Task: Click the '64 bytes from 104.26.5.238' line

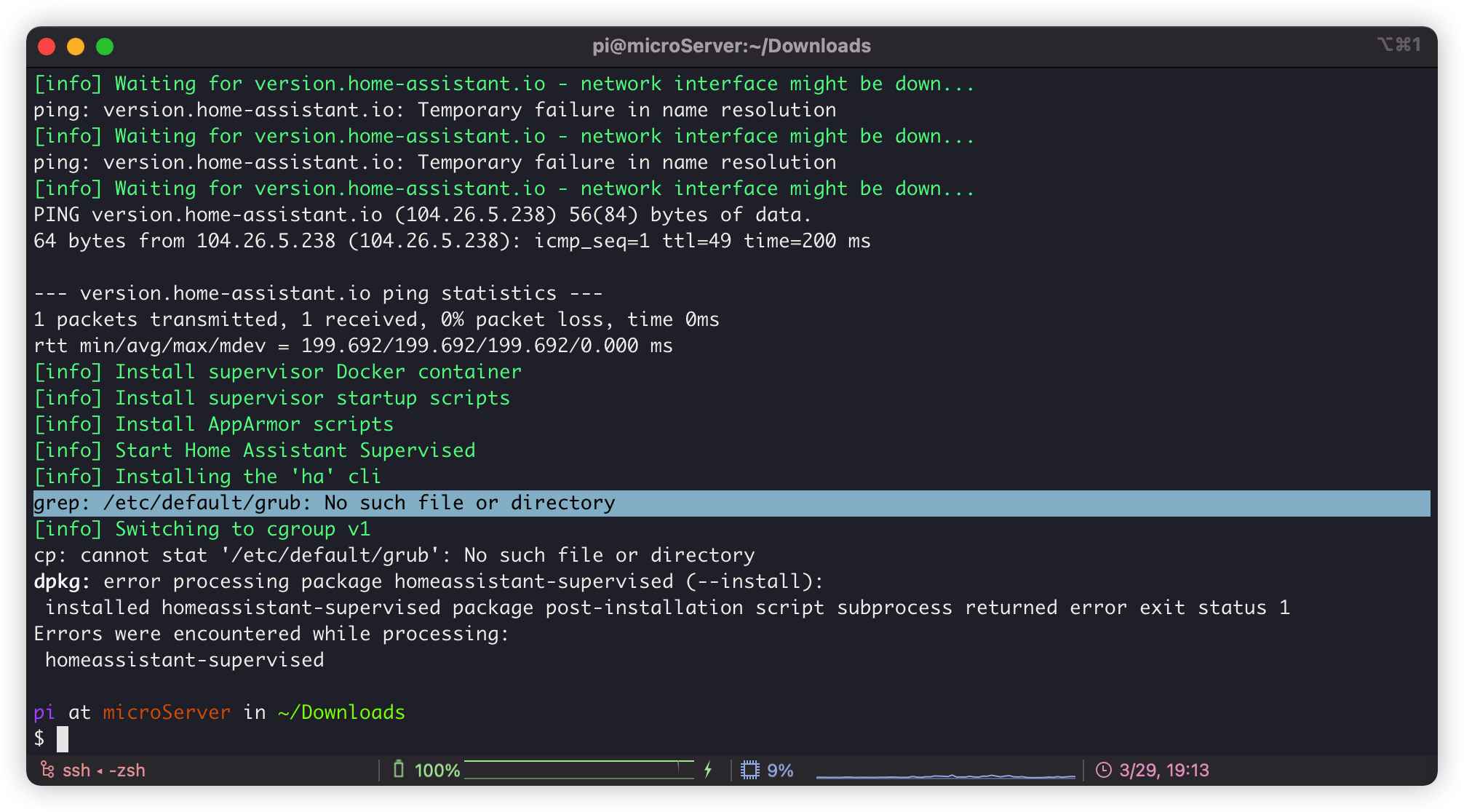Action: pyautogui.click(x=452, y=241)
